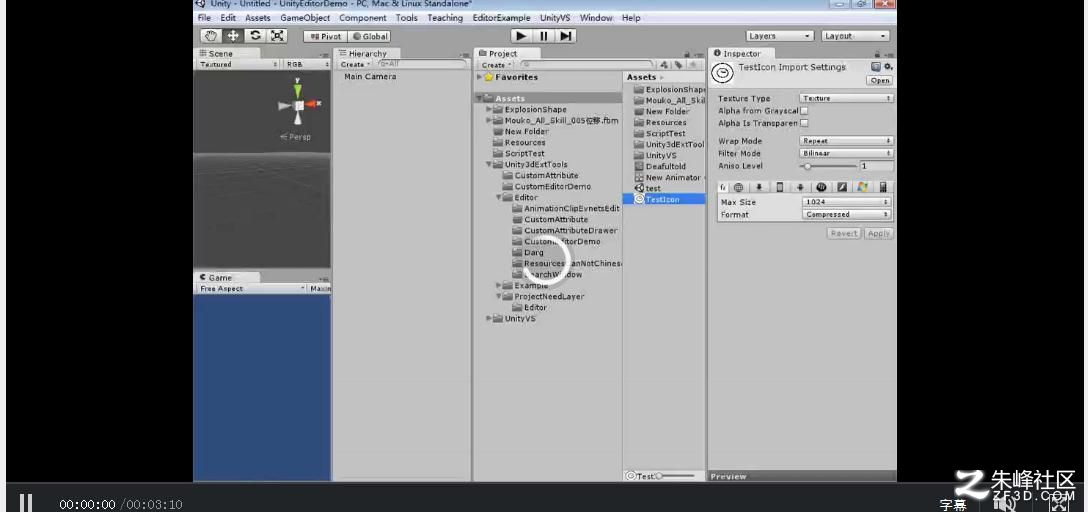Image resolution: width=1088 pixels, height=512 pixels.
Task: Open the Layout dropdown
Action: click(x=855, y=36)
